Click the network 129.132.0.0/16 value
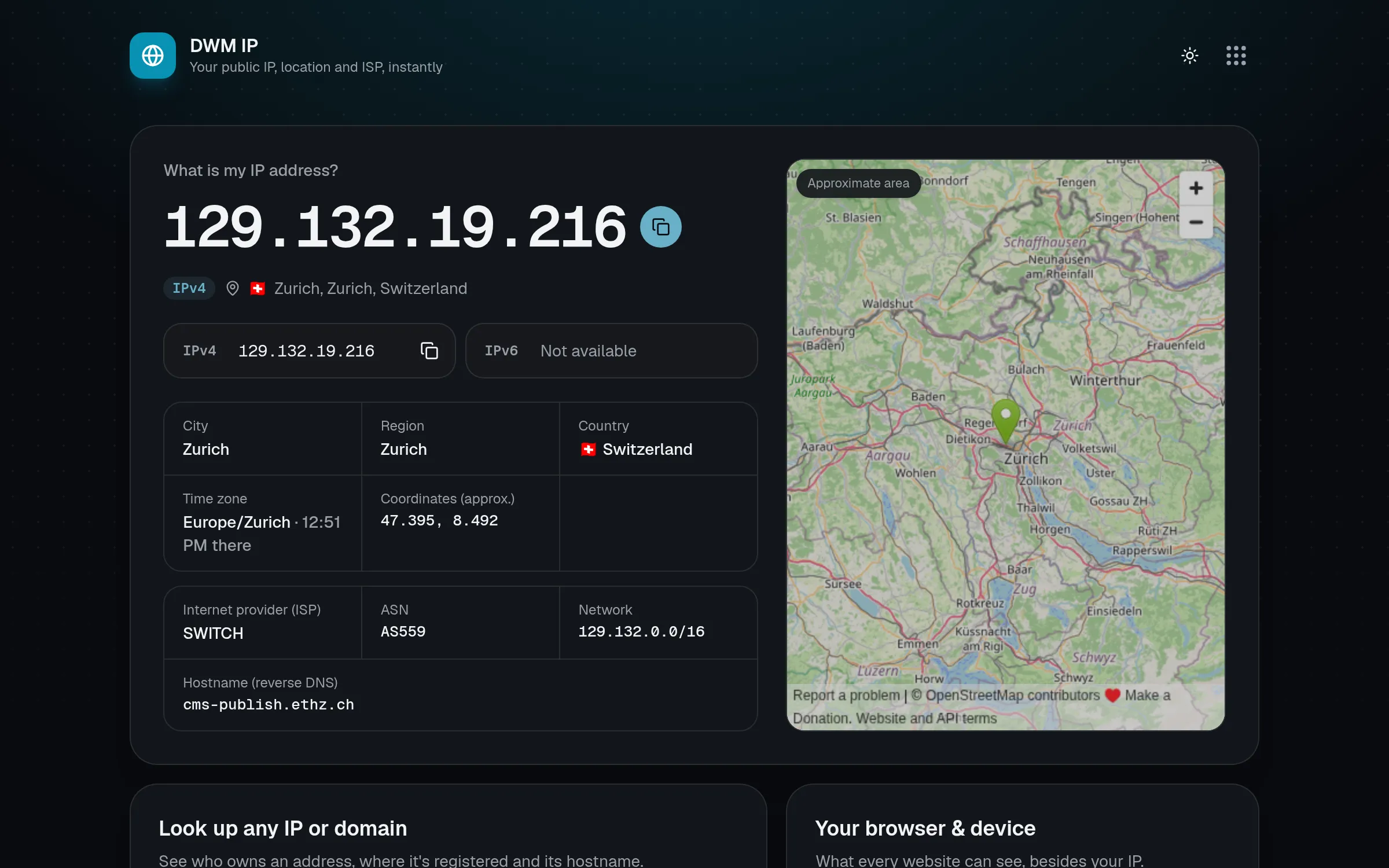This screenshot has width=1389, height=868. pos(641,632)
